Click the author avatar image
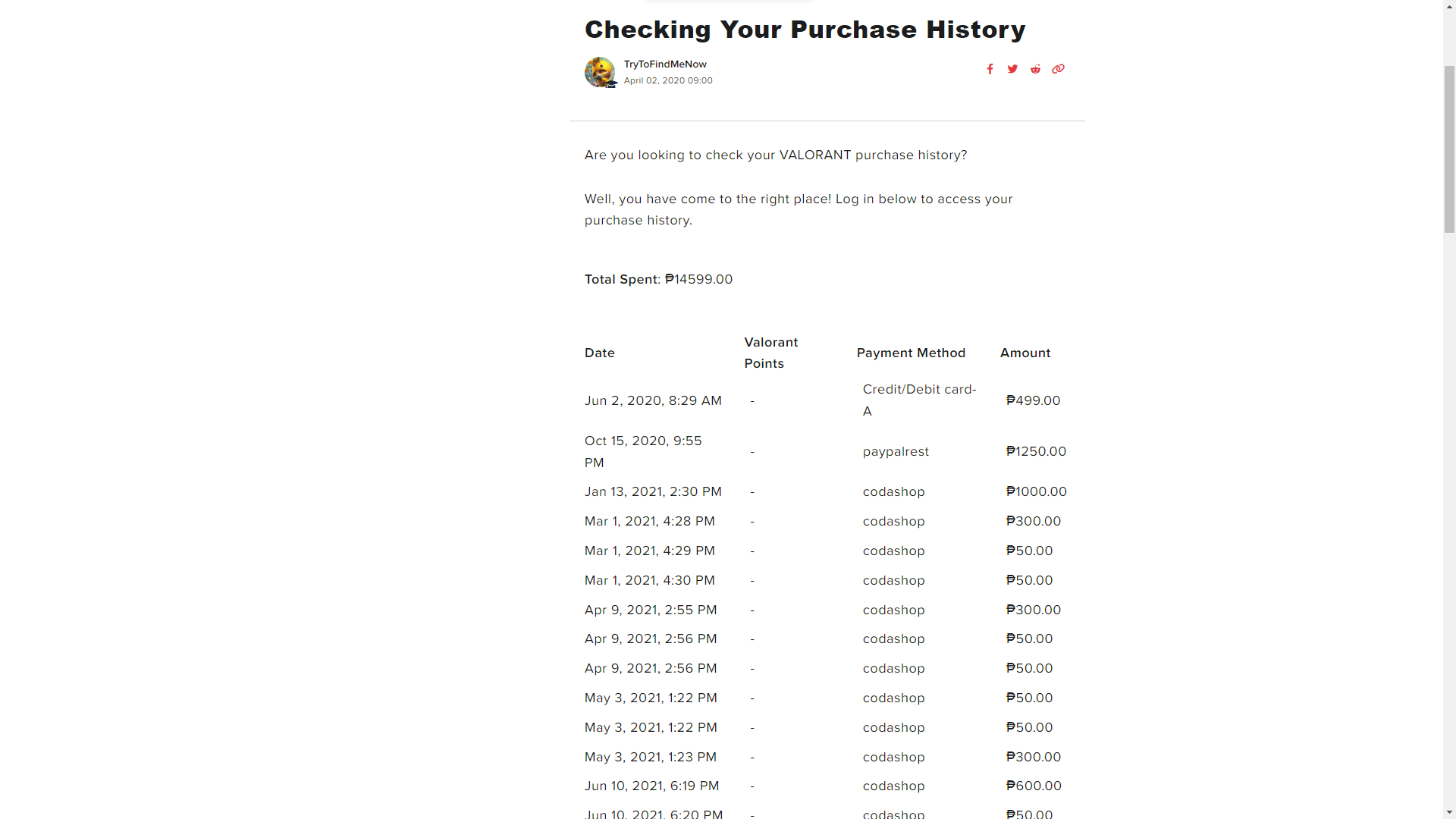 coord(600,72)
